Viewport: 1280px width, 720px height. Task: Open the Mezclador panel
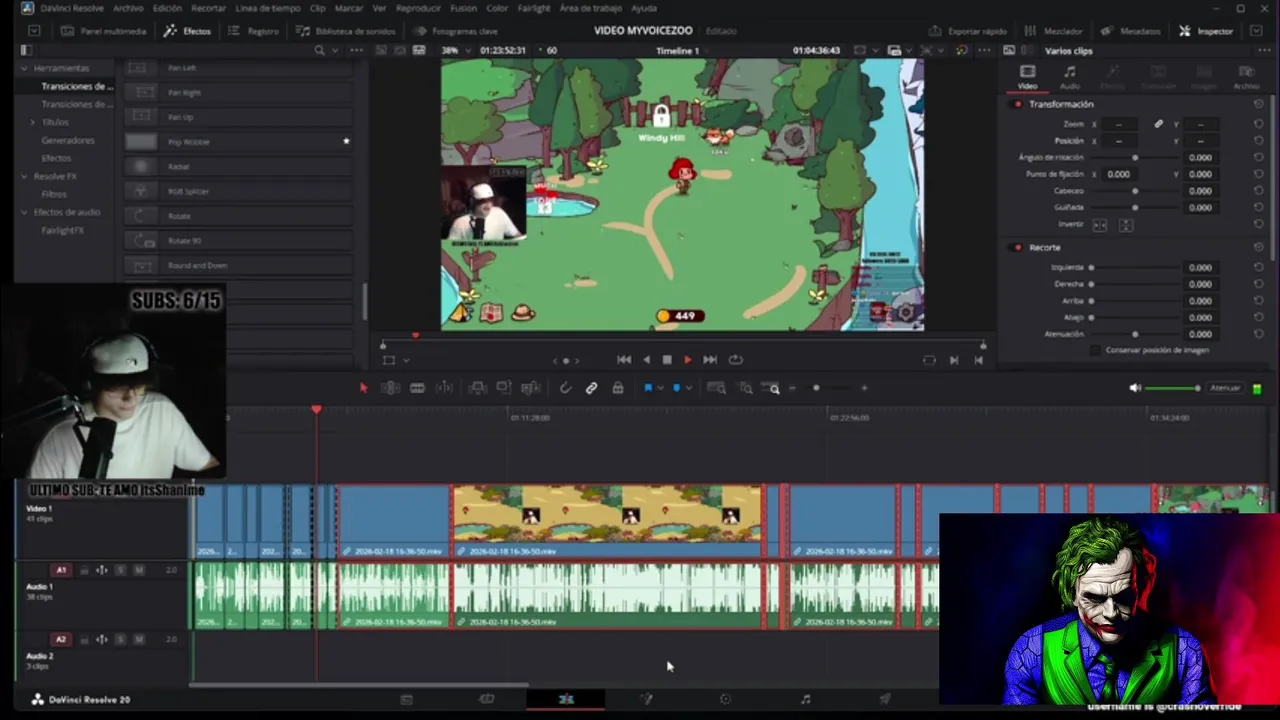1054,31
